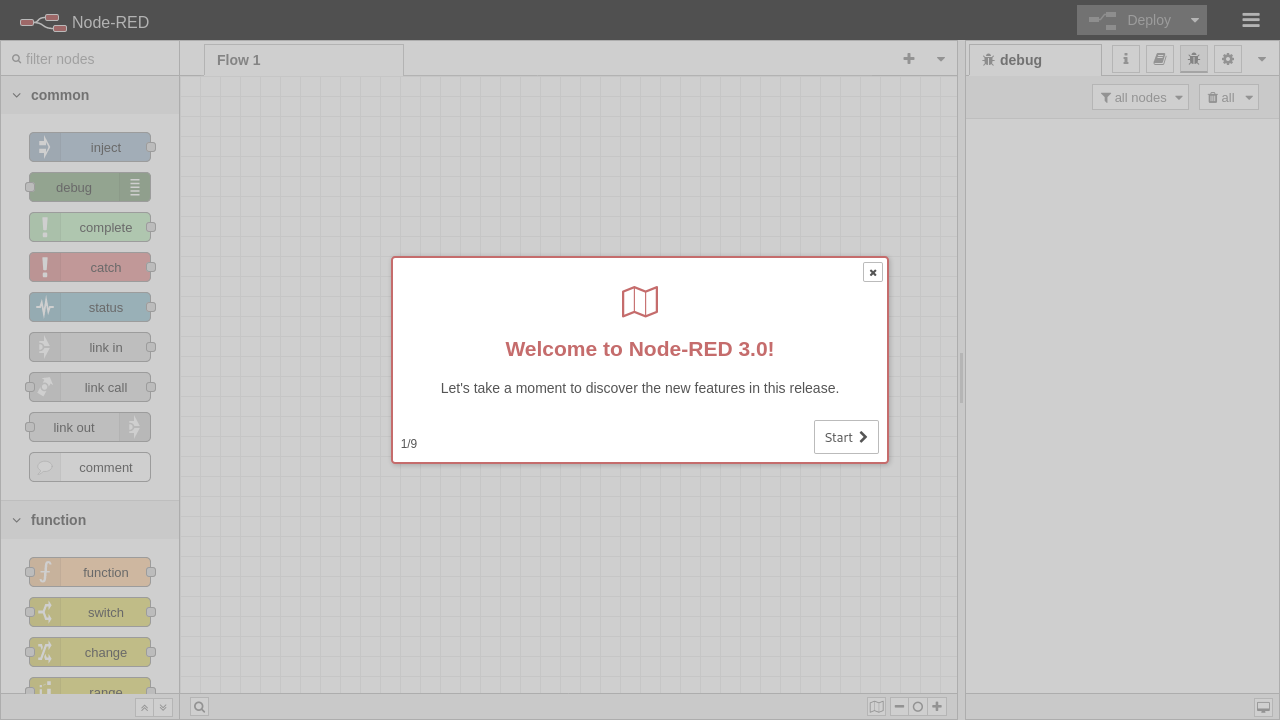
Task: Close the Welcome to Node-RED dialog
Action: 873,272
